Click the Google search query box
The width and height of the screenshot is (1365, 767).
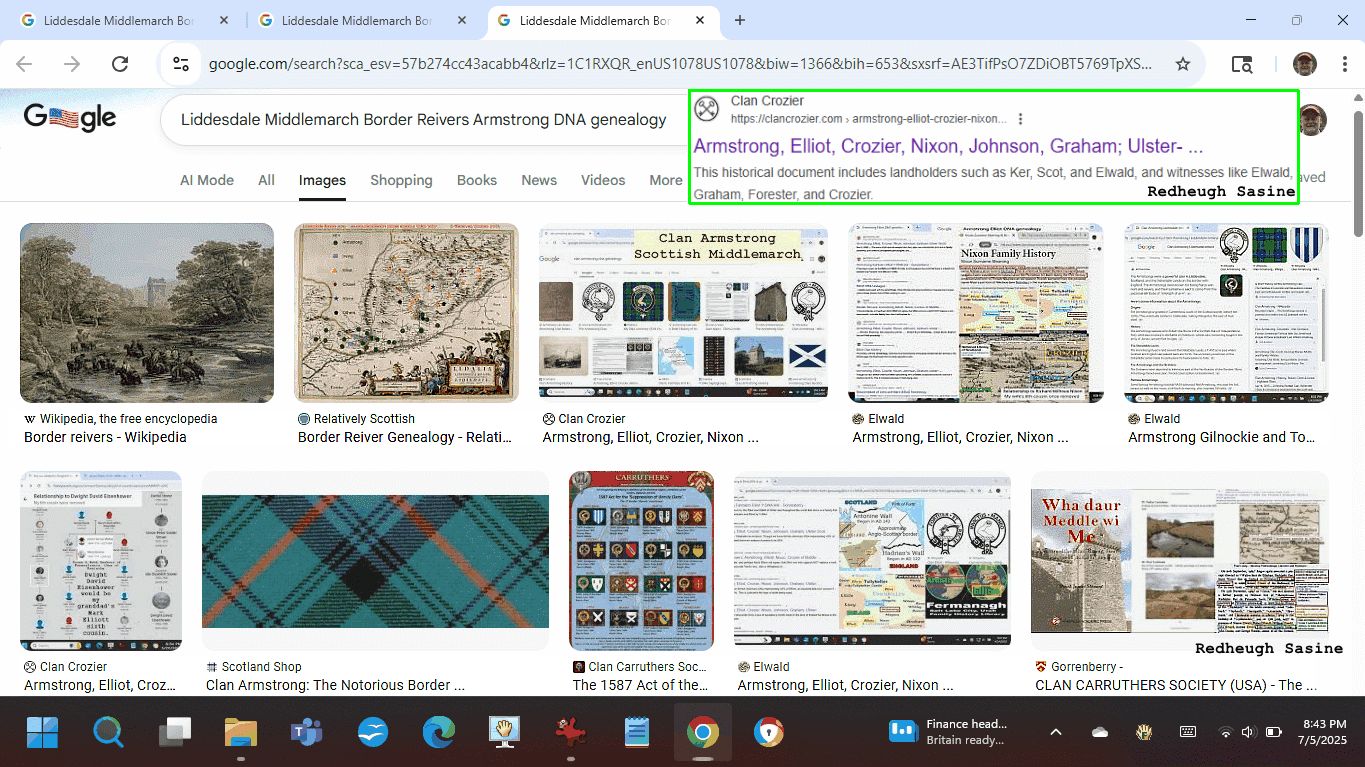pyautogui.click(x=423, y=120)
